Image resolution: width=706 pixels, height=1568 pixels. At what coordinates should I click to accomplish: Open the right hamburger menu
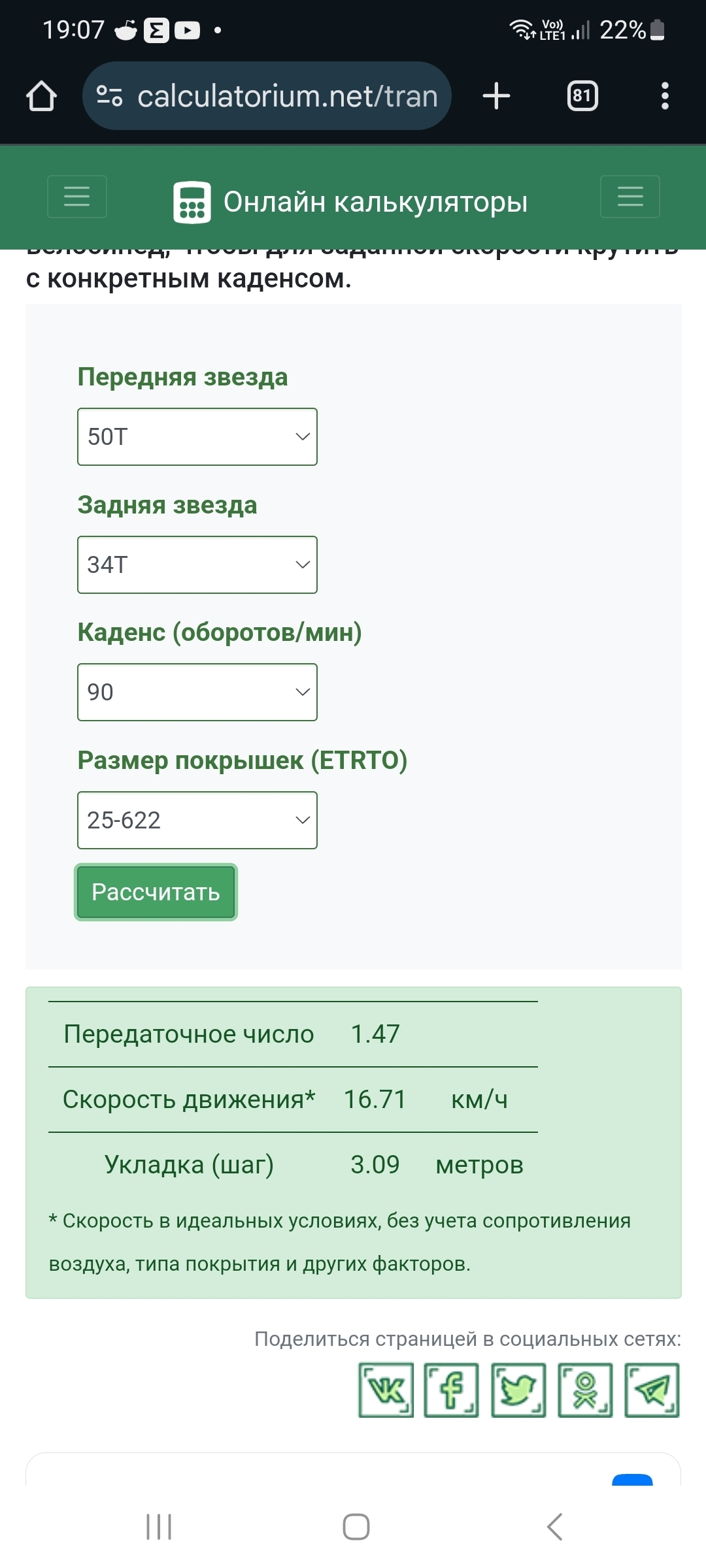pos(630,196)
